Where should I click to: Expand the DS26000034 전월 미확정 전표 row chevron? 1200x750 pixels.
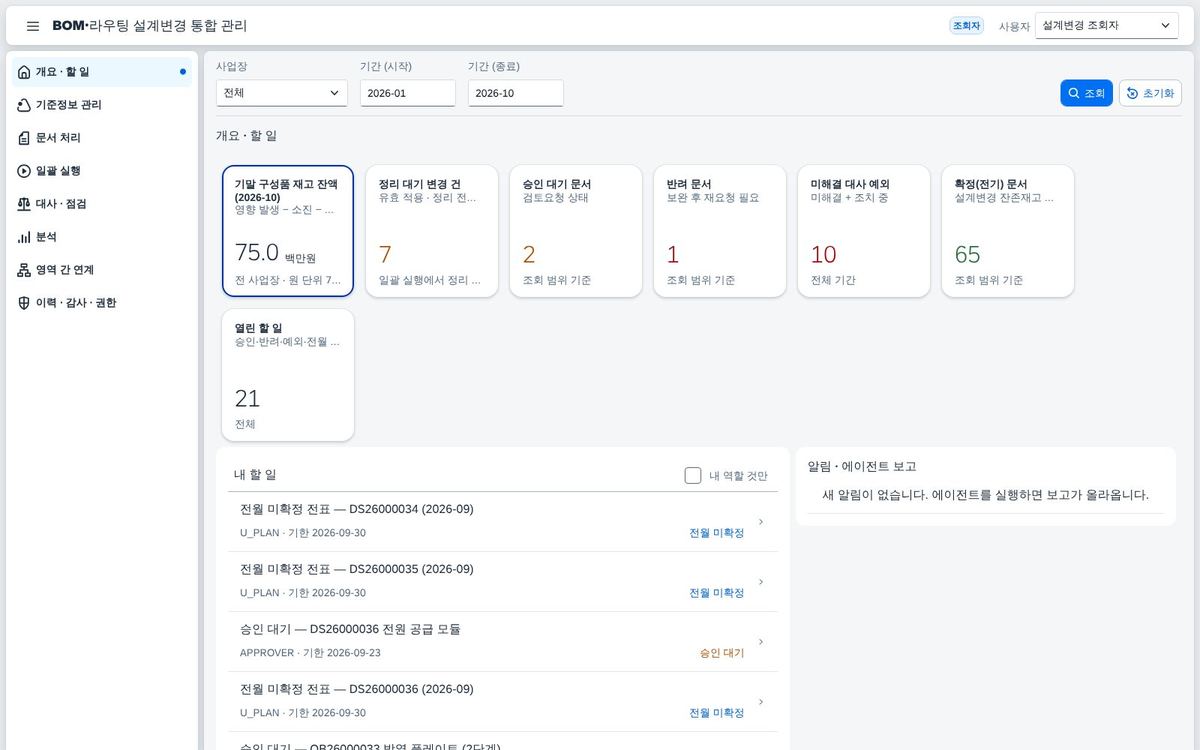[761, 522]
